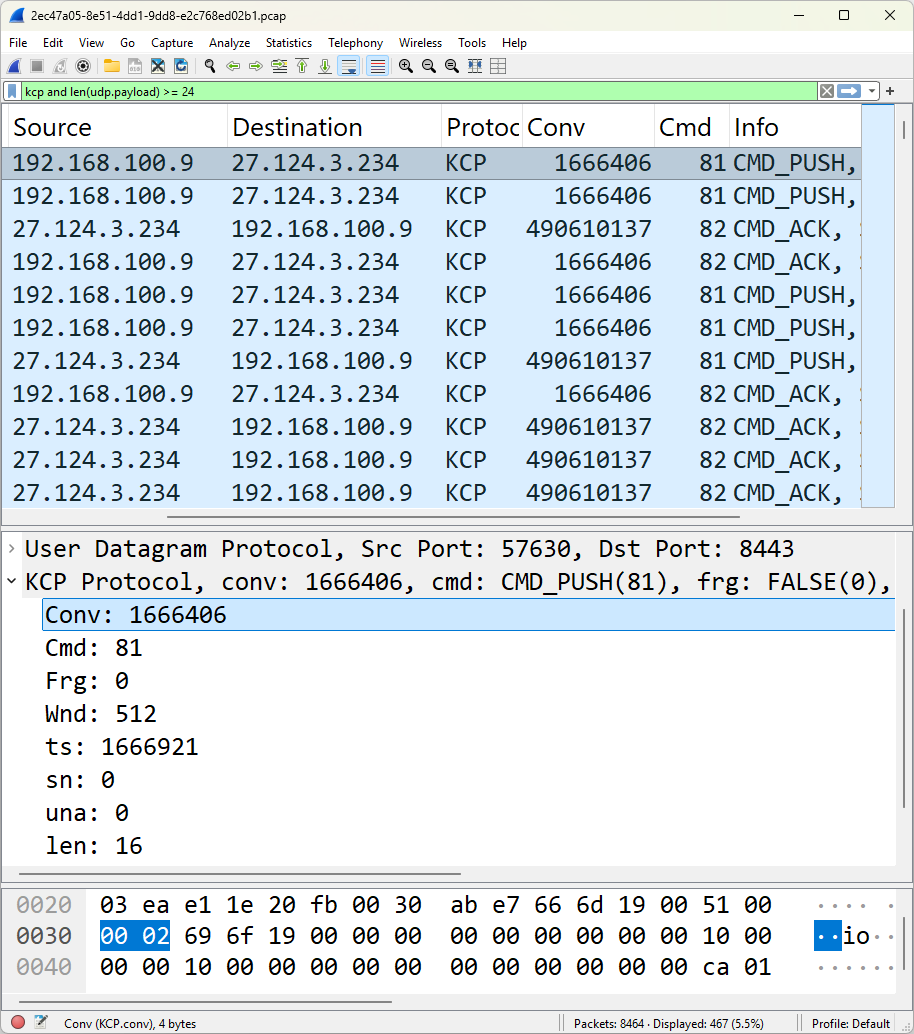Open a capture file with the folder icon

pos(112,66)
